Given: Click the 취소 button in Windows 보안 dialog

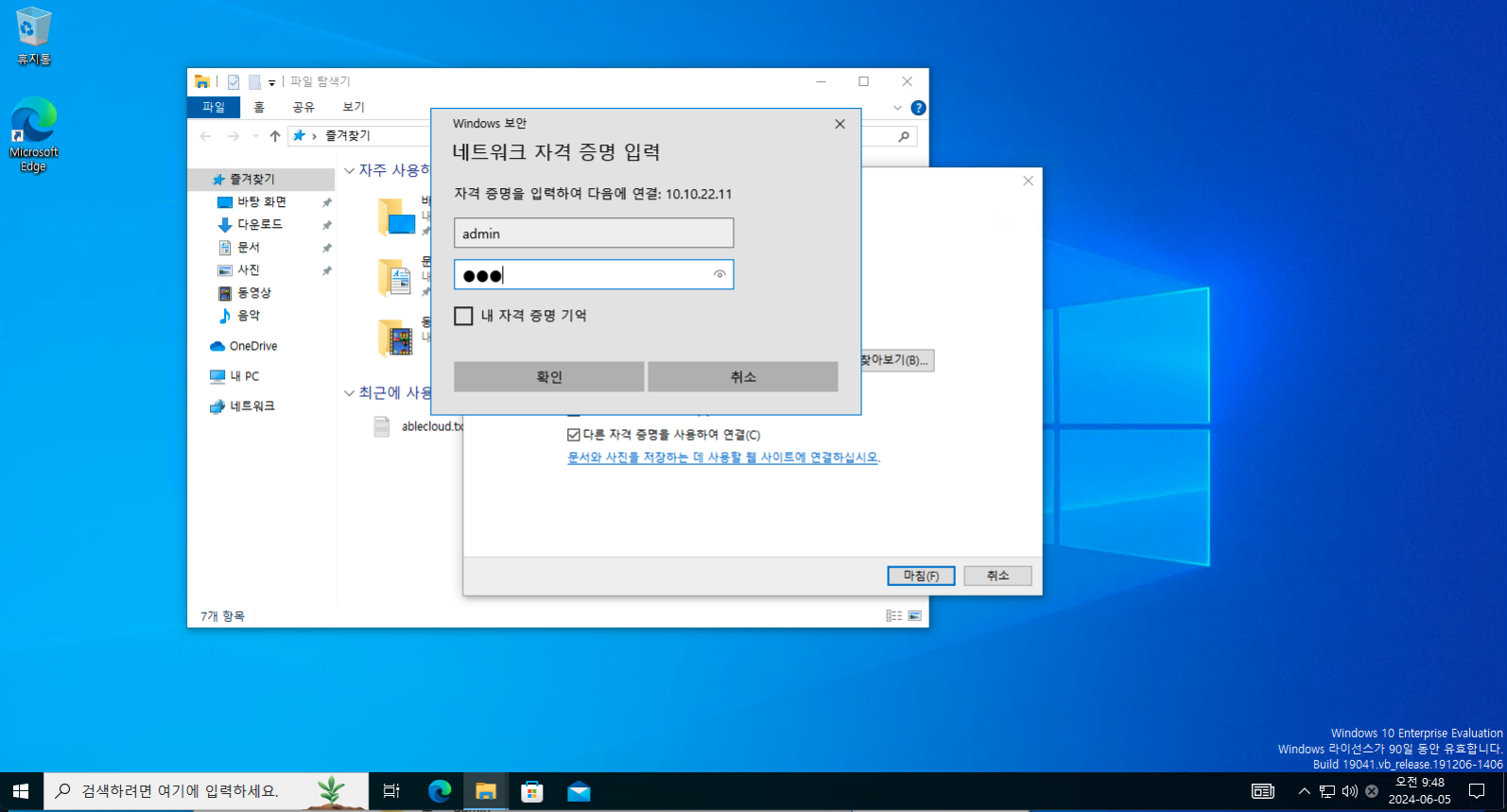Looking at the screenshot, I should pos(742,376).
